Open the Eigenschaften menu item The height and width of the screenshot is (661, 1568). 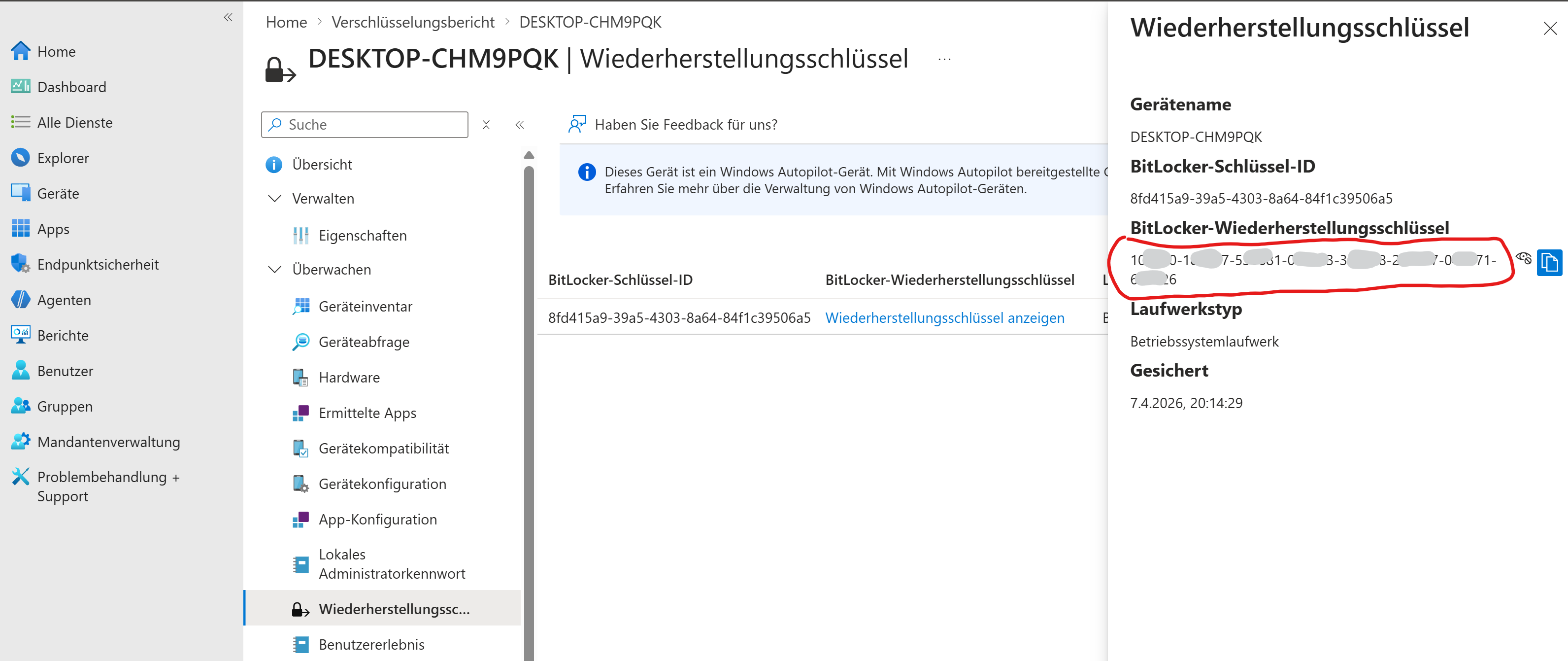362,235
